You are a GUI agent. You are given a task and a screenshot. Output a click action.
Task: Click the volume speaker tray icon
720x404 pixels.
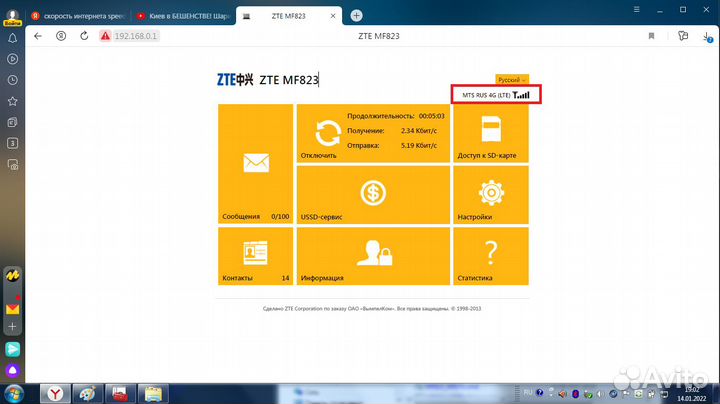(x=600, y=394)
